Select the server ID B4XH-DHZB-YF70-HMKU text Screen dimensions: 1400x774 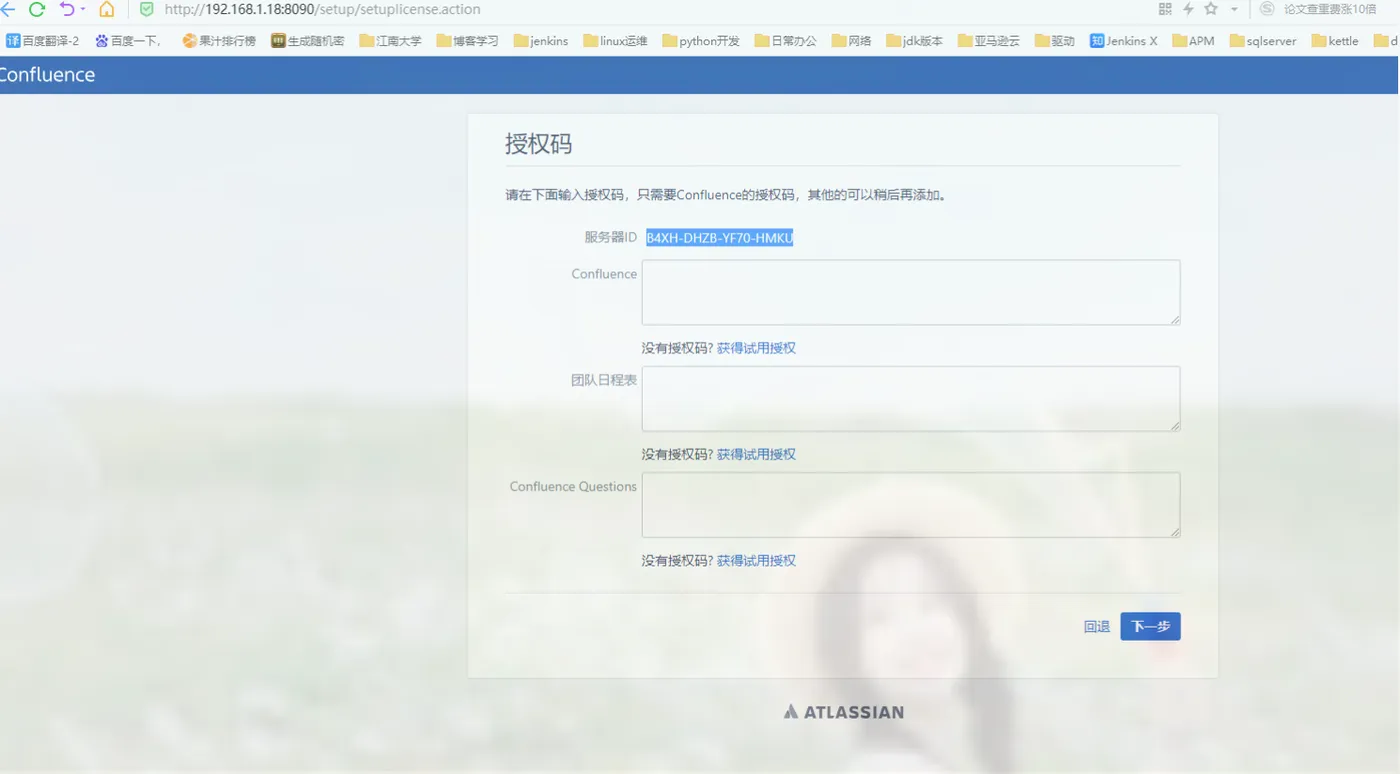coord(719,238)
